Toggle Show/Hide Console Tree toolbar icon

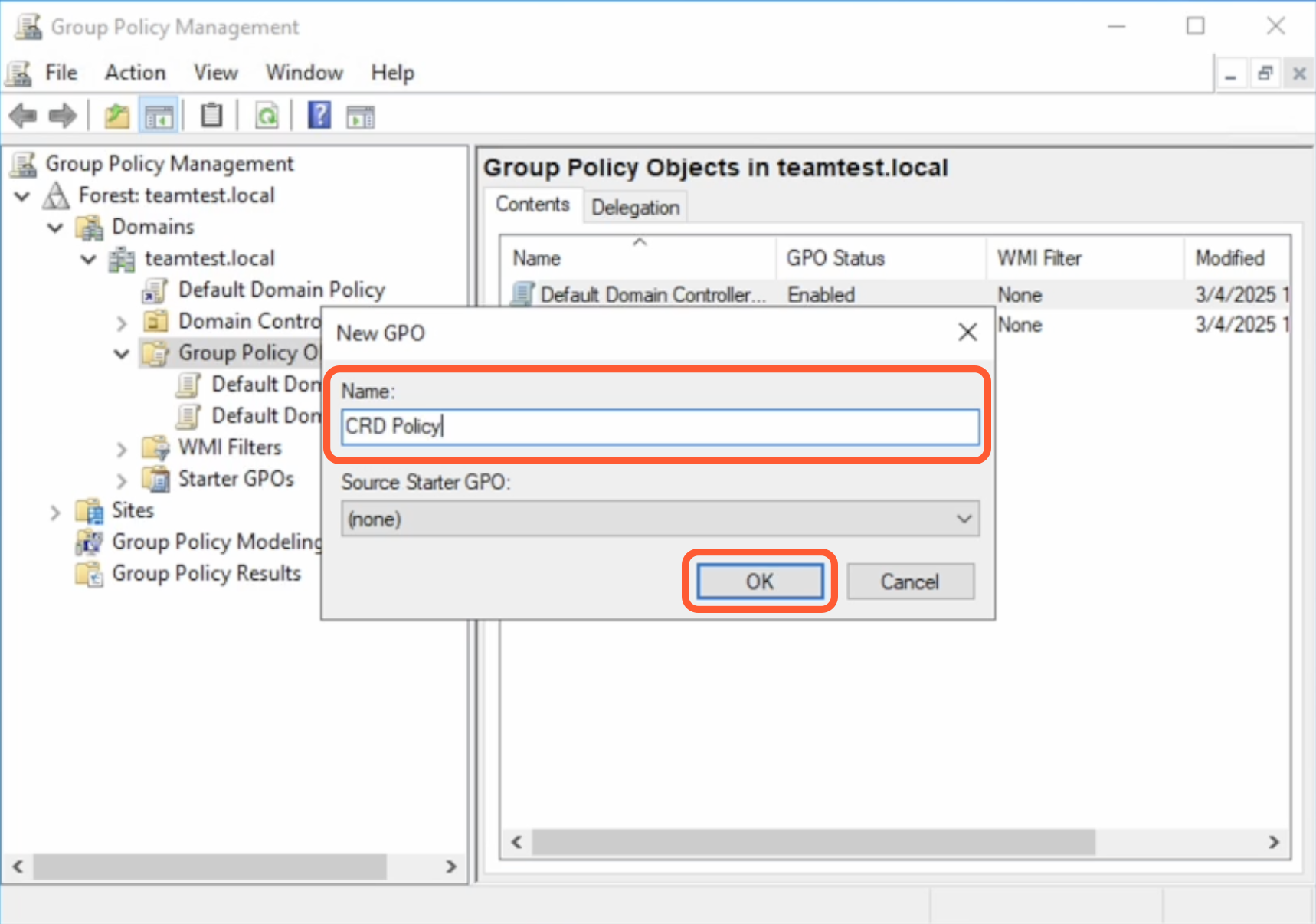click(159, 116)
